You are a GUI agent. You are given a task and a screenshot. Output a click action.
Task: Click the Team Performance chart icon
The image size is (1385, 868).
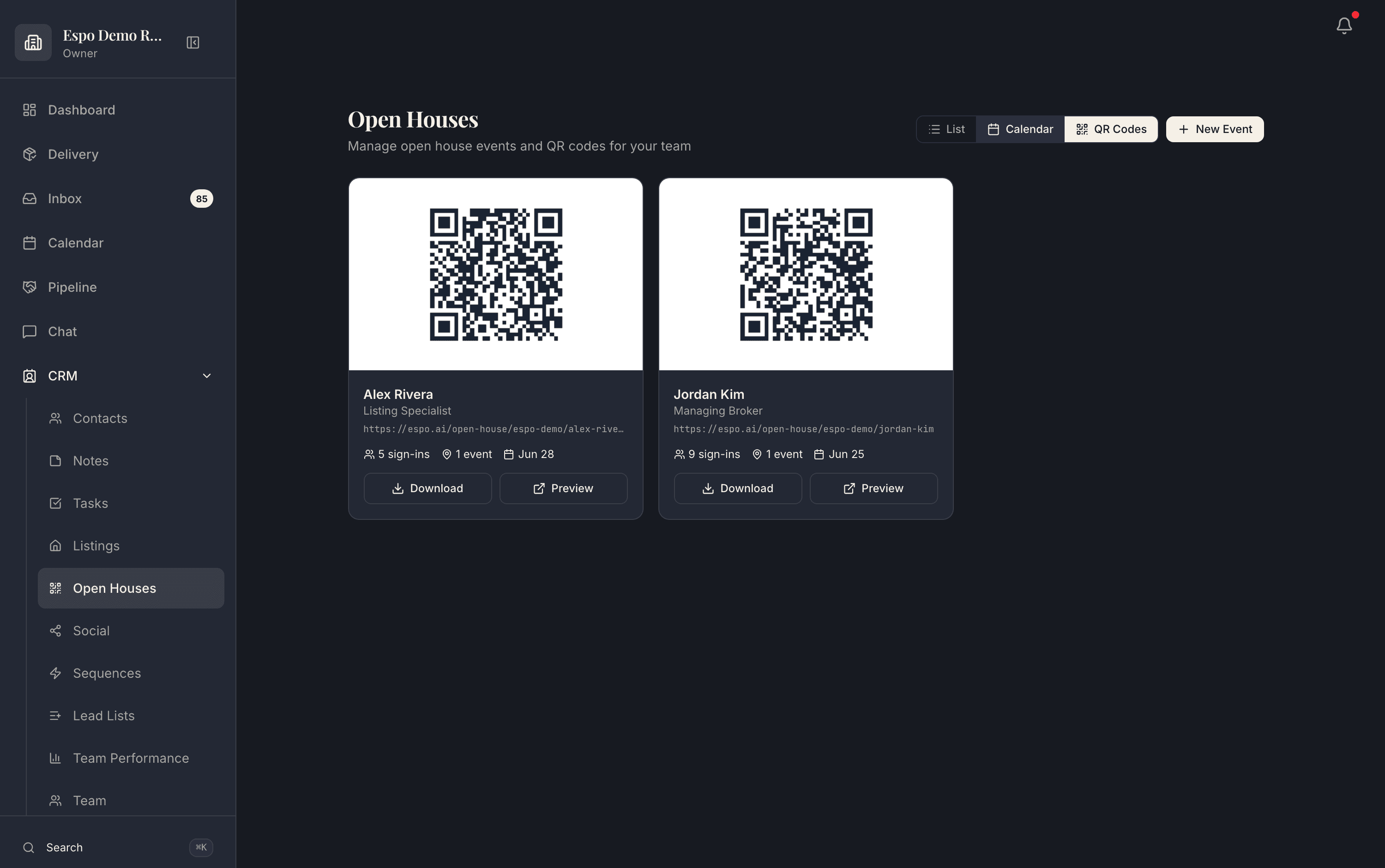coord(55,759)
